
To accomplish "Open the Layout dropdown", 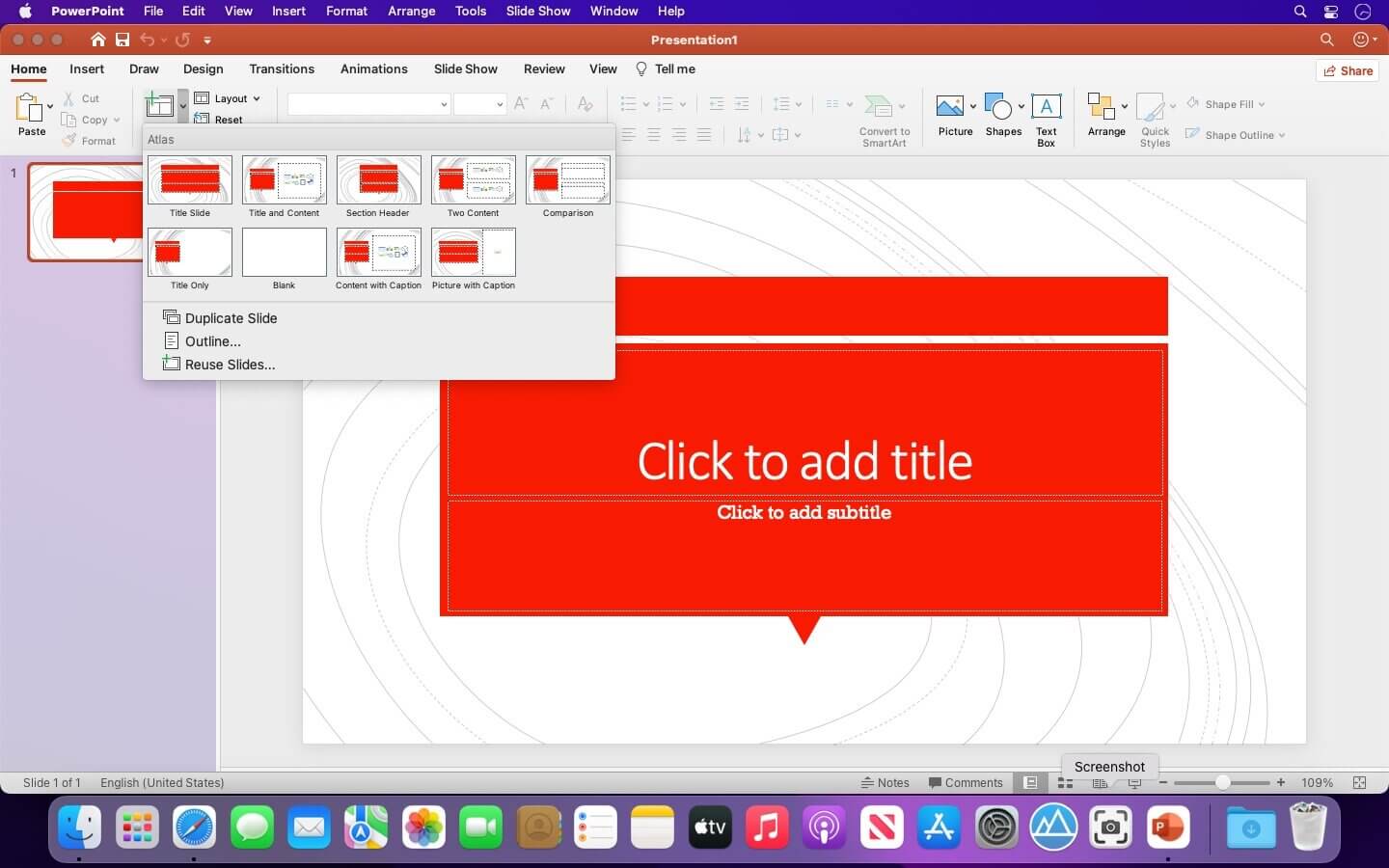I will coord(229,98).
